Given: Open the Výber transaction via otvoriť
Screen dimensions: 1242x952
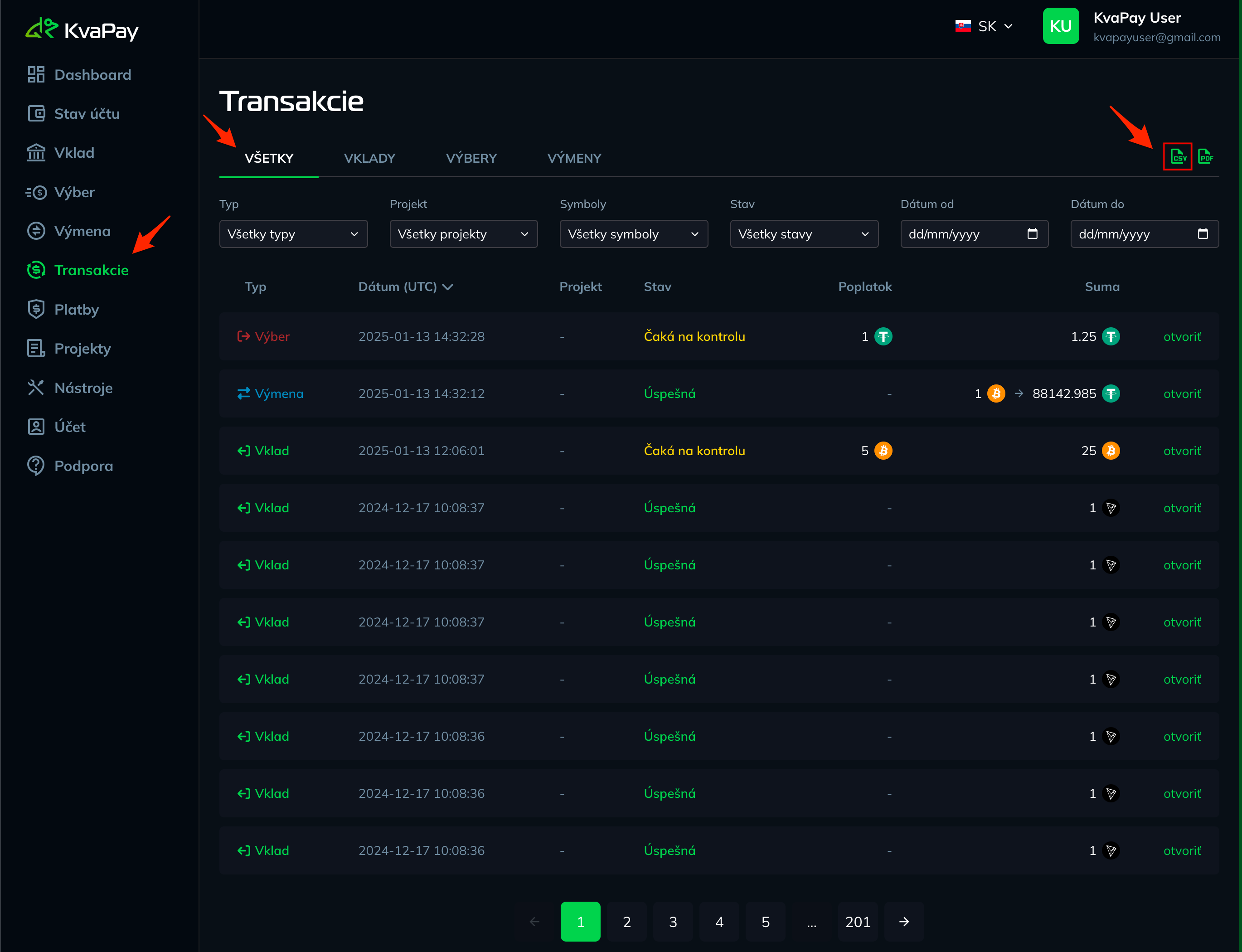Looking at the screenshot, I should (x=1182, y=336).
